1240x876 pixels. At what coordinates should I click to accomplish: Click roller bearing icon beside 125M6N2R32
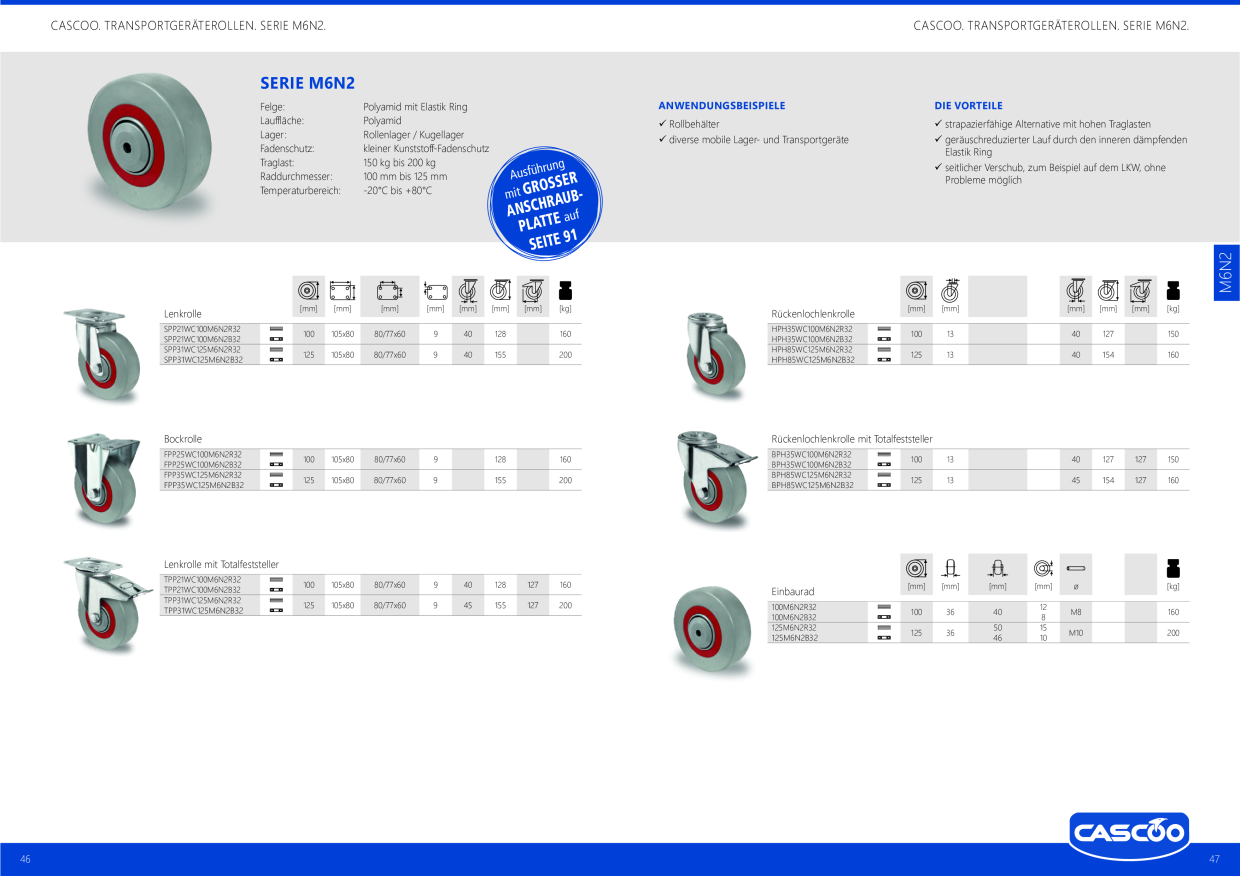pyautogui.click(x=884, y=627)
